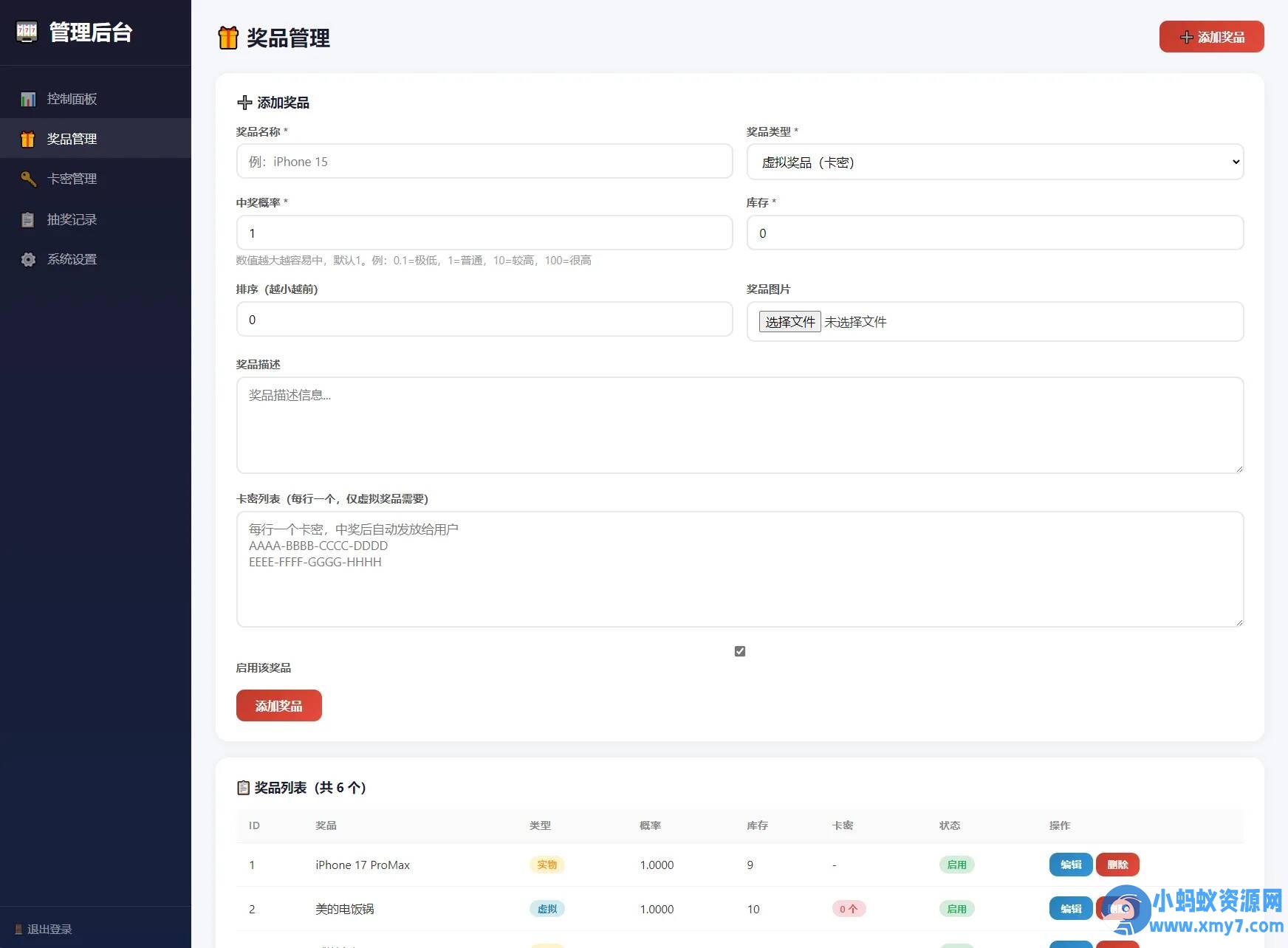Click the plus icon beside 添加奖品 form header
This screenshot has width=1288, height=948.
[x=244, y=103]
